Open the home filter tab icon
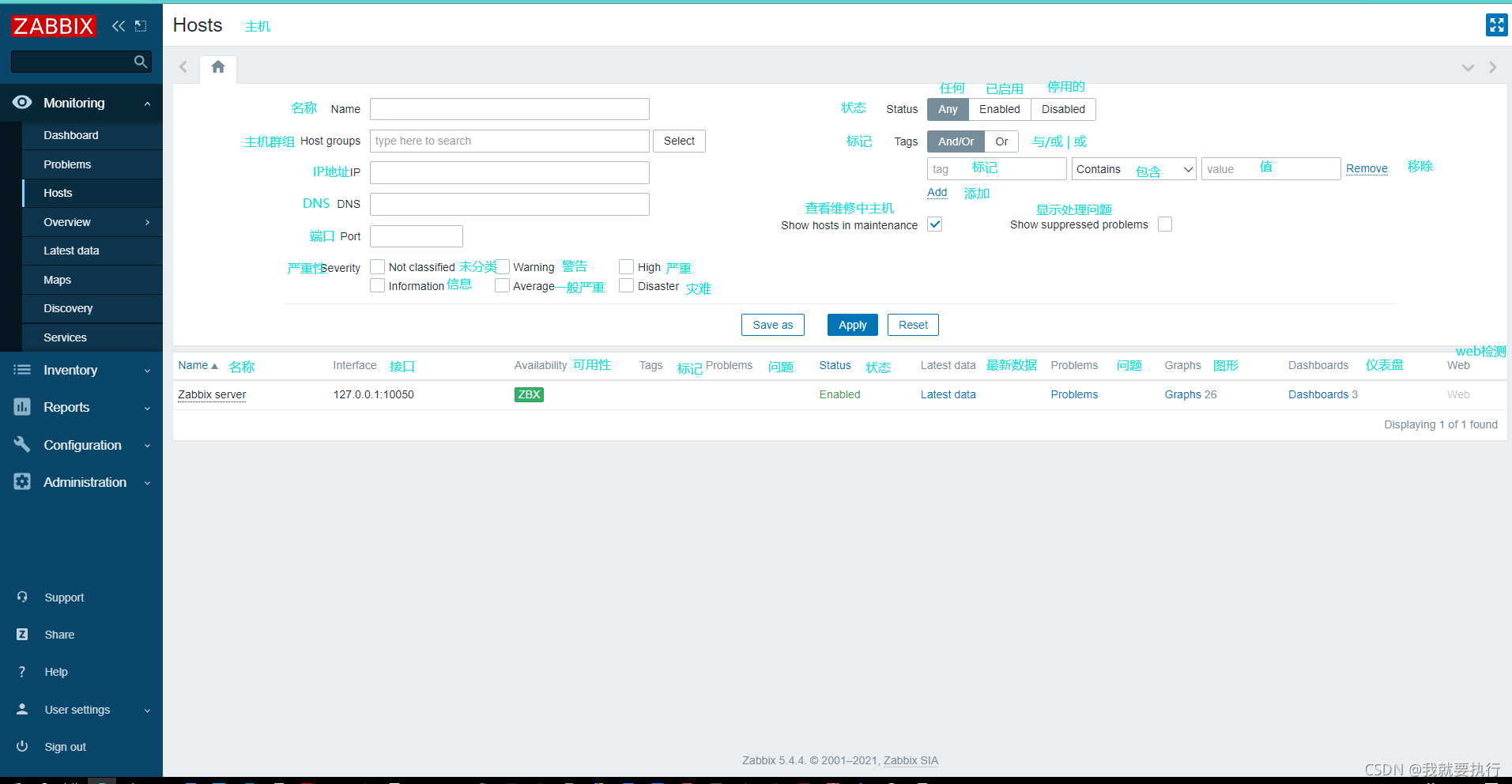Viewport: 1512px width, 784px height. (218, 67)
